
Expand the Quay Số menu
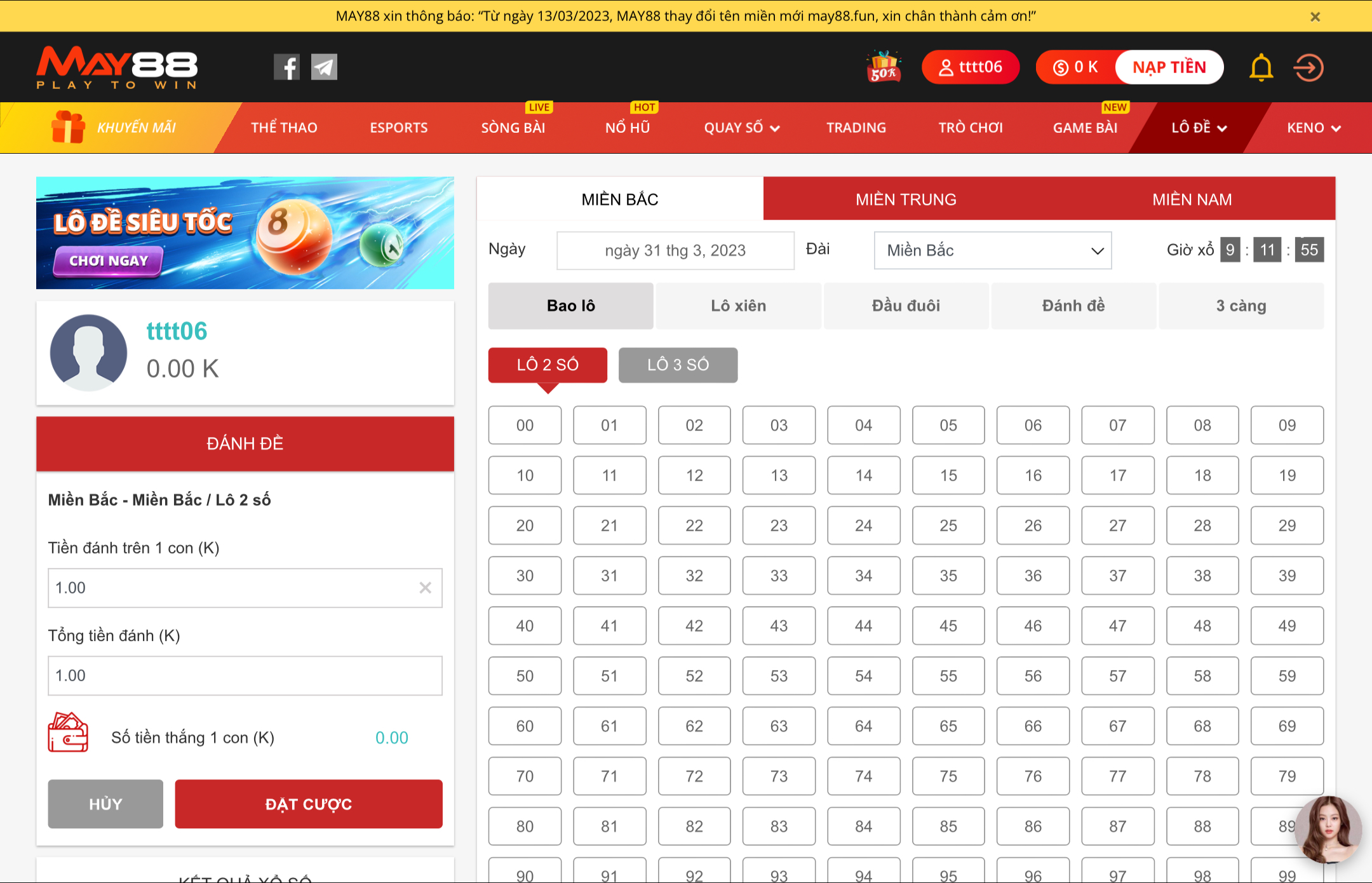tap(742, 128)
